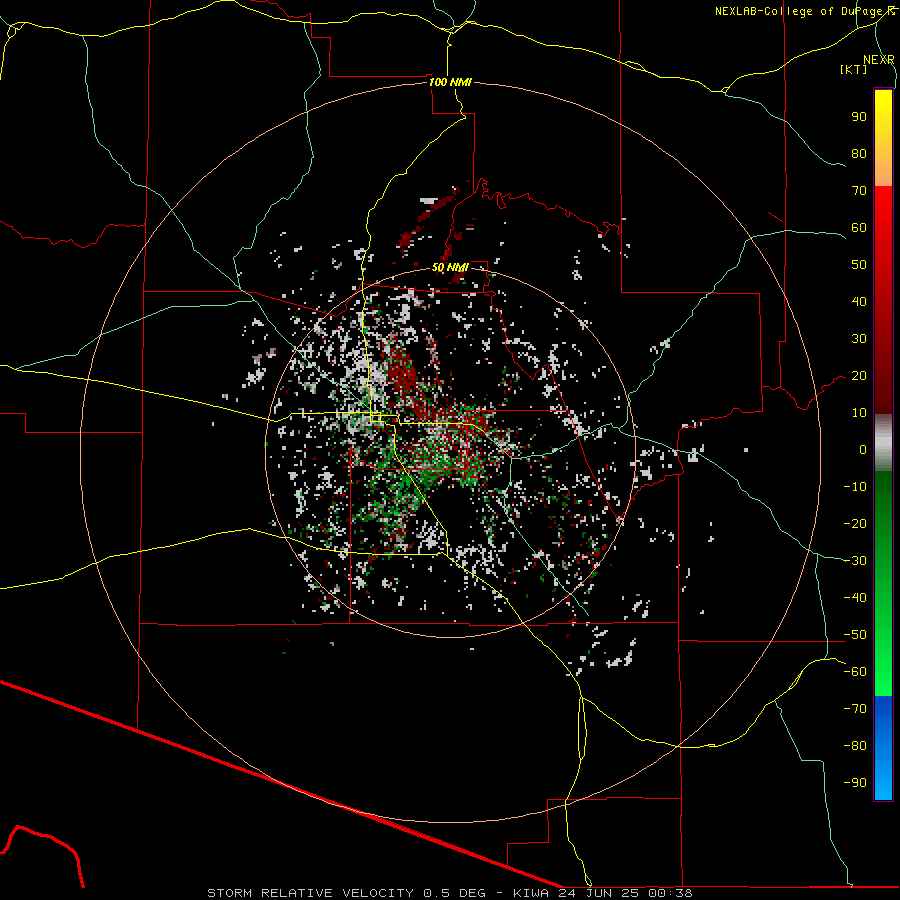Click the -40 value on the velocity scale
900x900 pixels.
tap(855, 598)
